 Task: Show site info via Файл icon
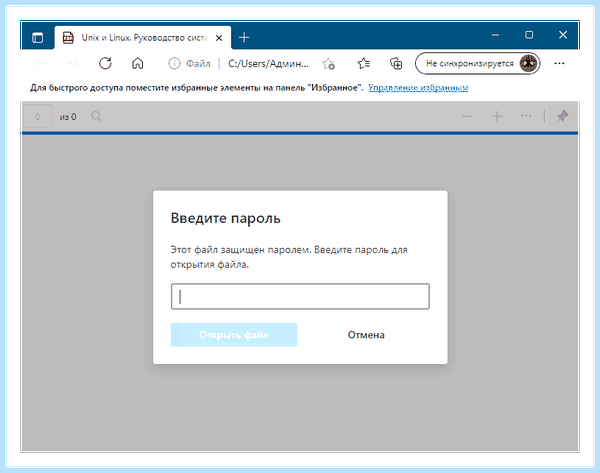[x=174, y=64]
